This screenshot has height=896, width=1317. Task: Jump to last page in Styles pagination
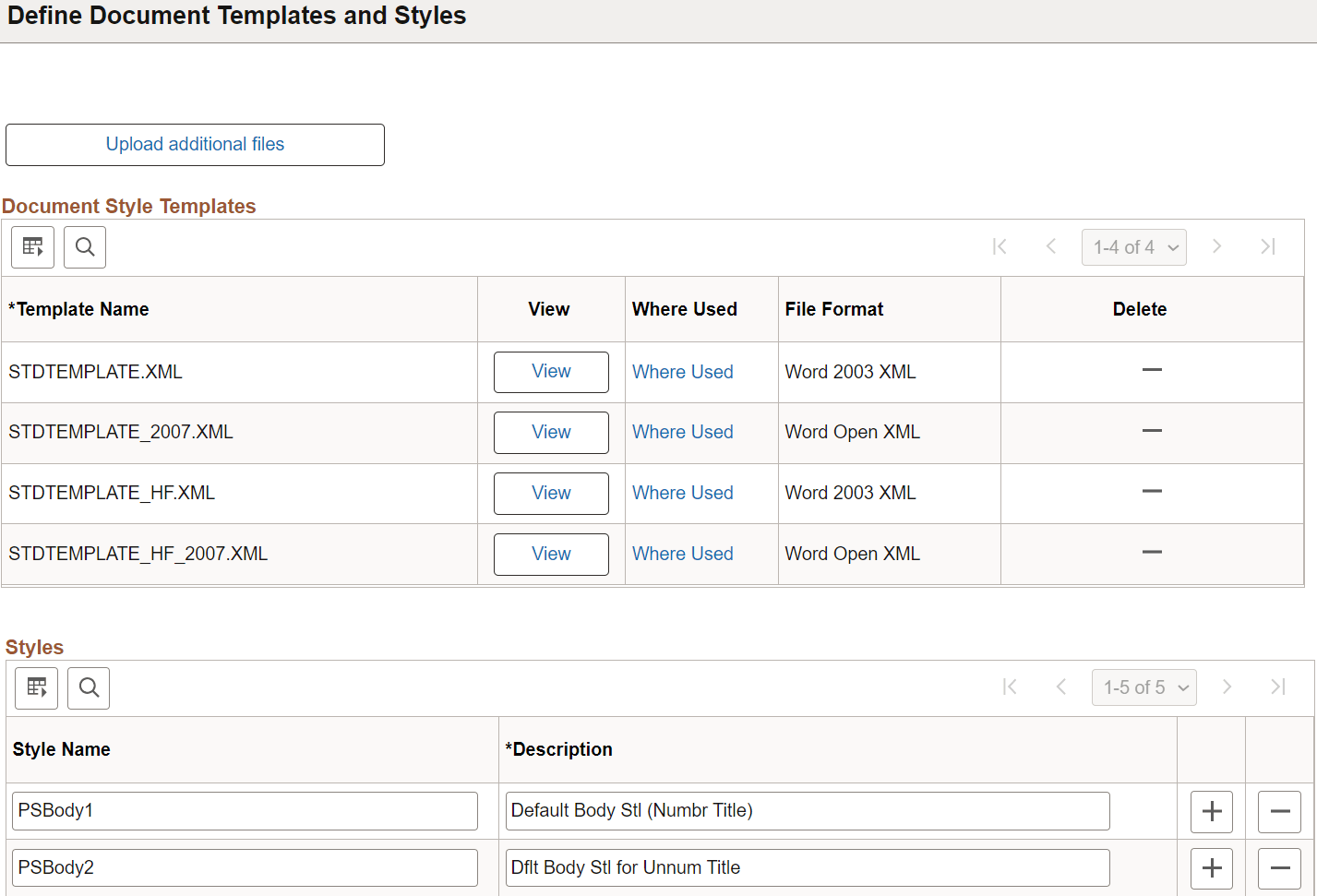[x=1277, y=687]
